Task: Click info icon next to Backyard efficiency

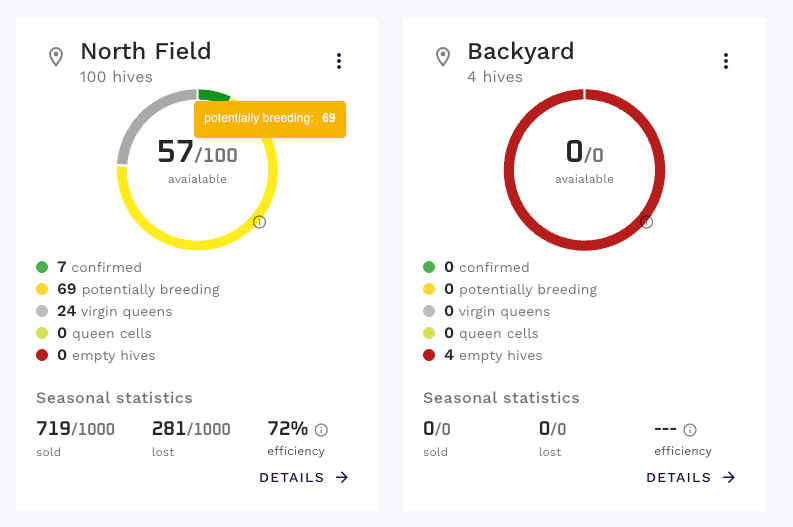Action: (x=690, y=430)
